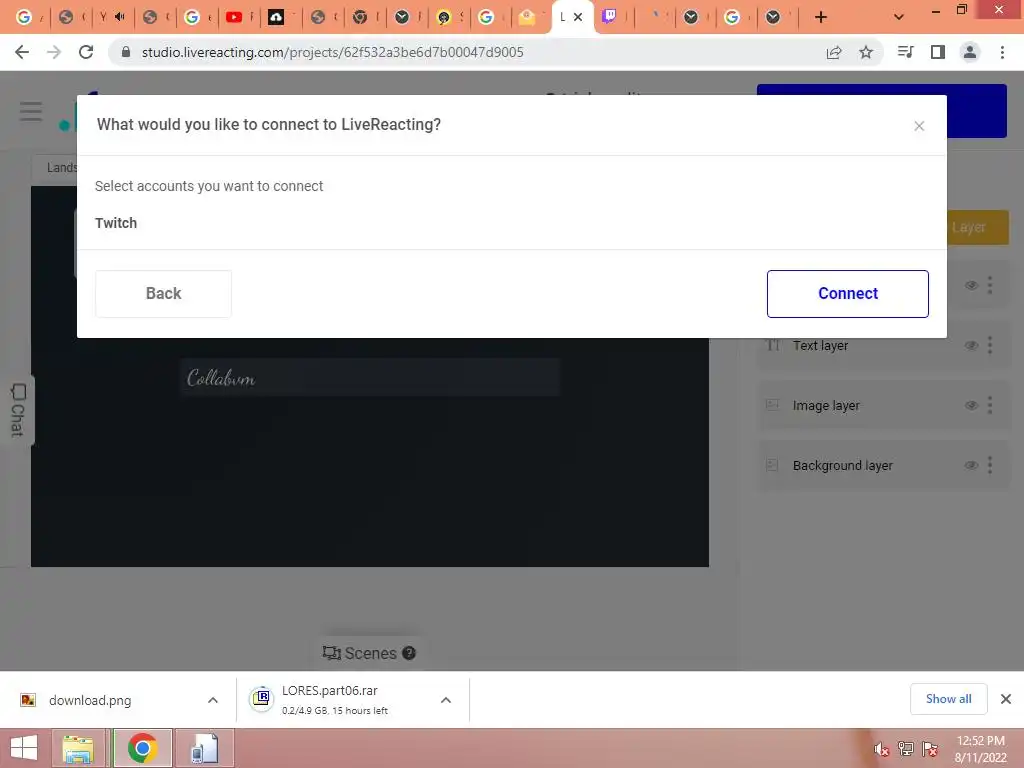Select the Text layer row
This screenshot has width=1024, height=768.
(x=883, y=345)
